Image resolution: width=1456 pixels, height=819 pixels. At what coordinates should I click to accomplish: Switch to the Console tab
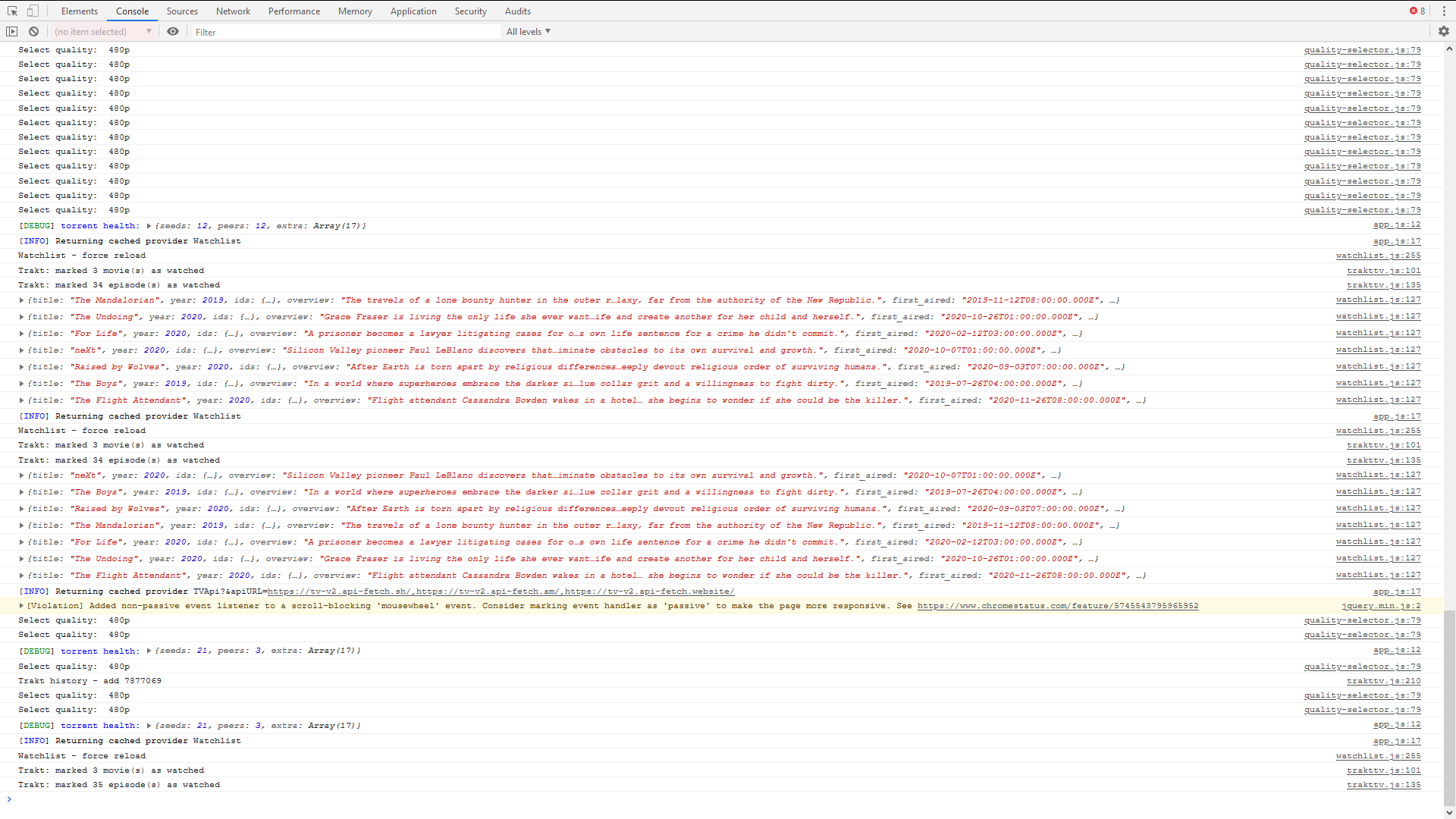click(x=132, y=11)
